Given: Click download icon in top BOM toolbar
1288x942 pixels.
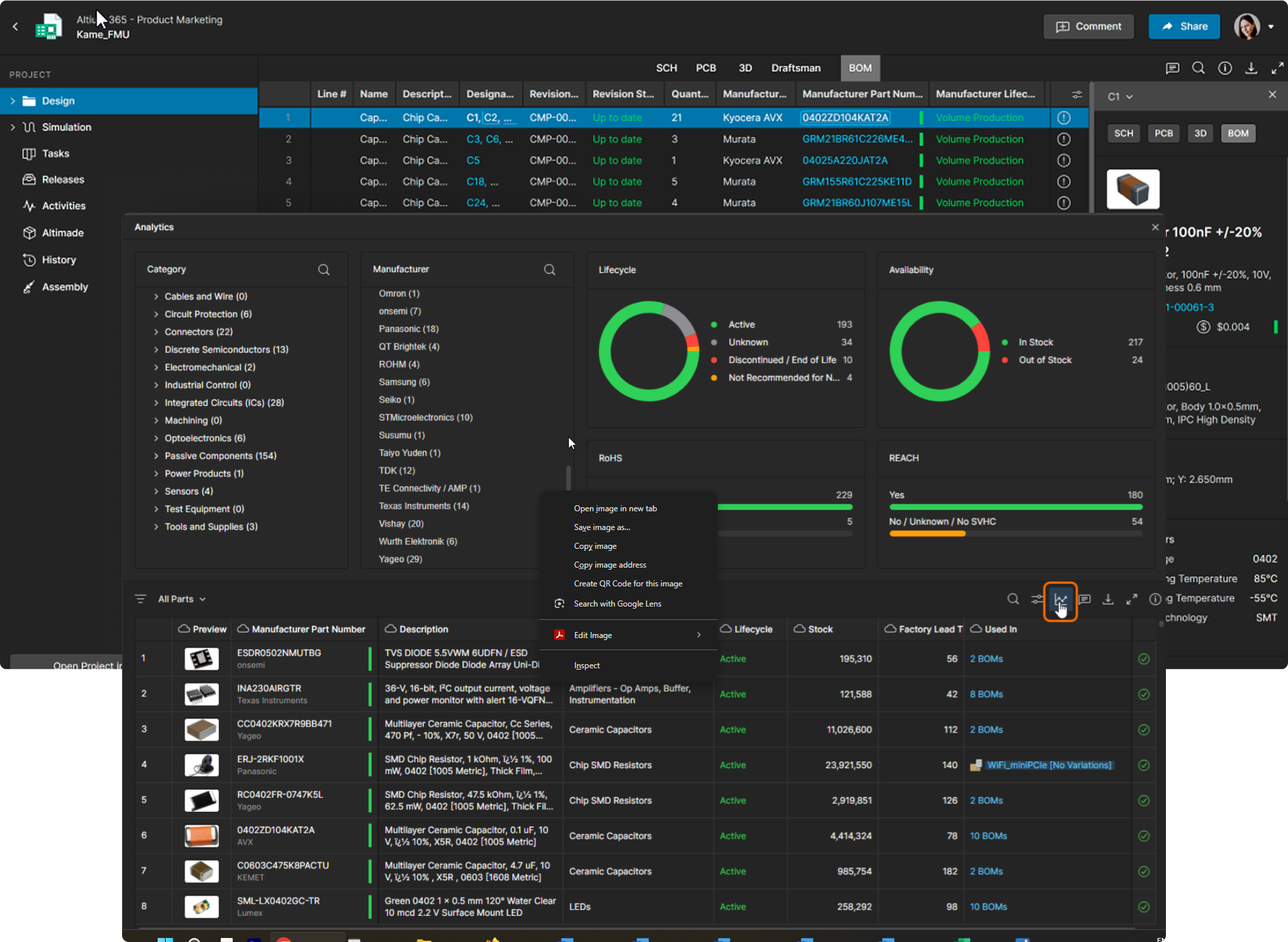Looking at the screenshot, I should pos(1251,68).
